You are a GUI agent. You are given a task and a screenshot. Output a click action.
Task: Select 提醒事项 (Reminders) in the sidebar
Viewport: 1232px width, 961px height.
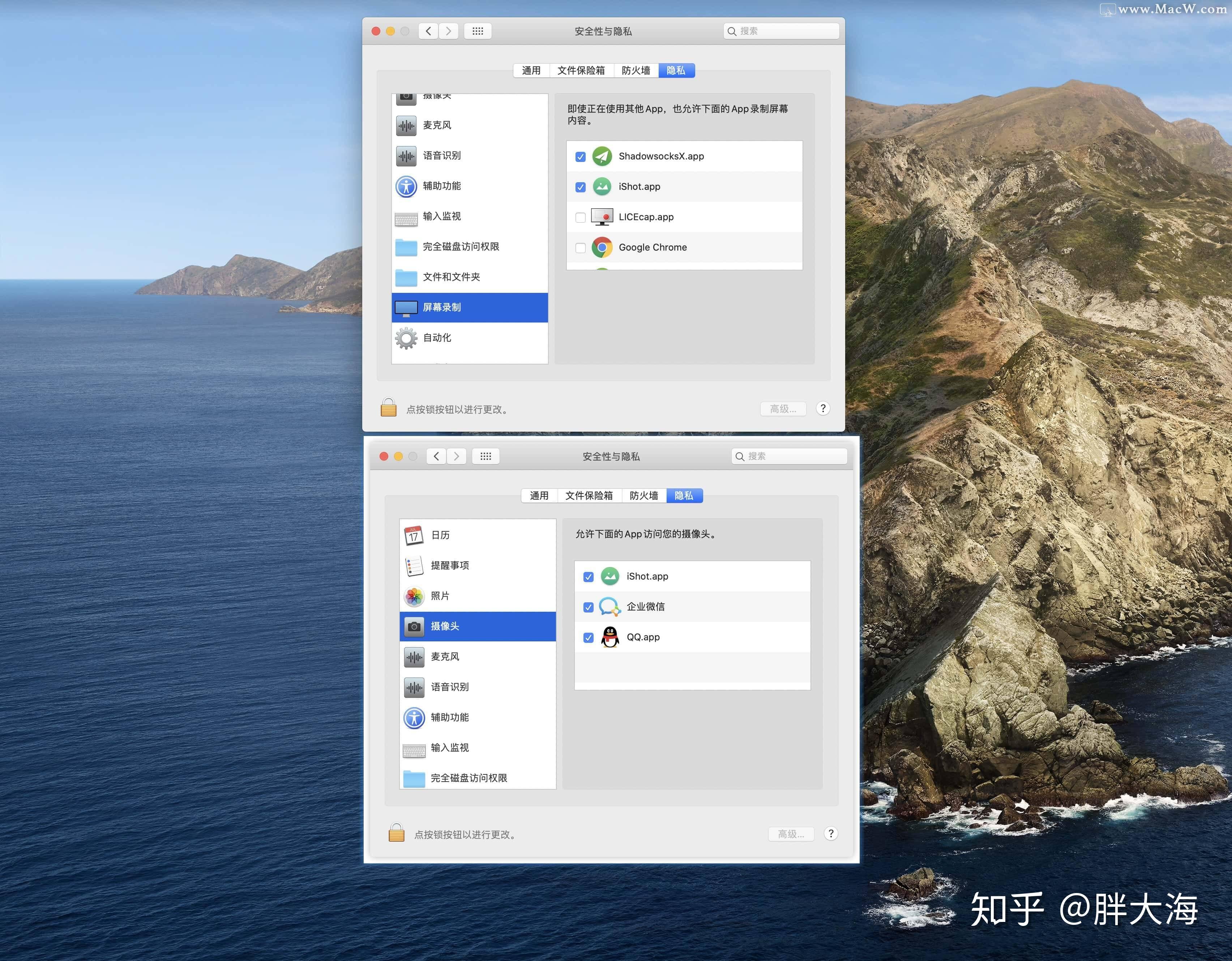click(450, 565)
